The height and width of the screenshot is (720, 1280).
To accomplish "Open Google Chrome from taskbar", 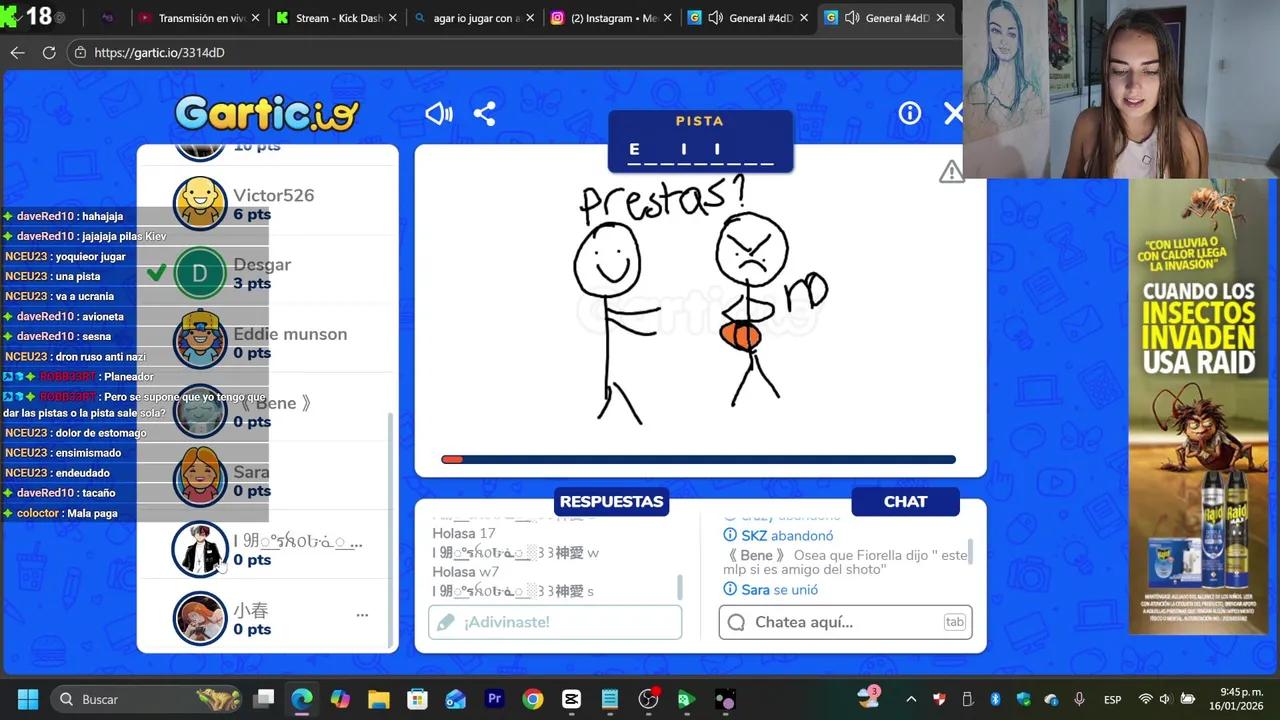I will [533, 699].
